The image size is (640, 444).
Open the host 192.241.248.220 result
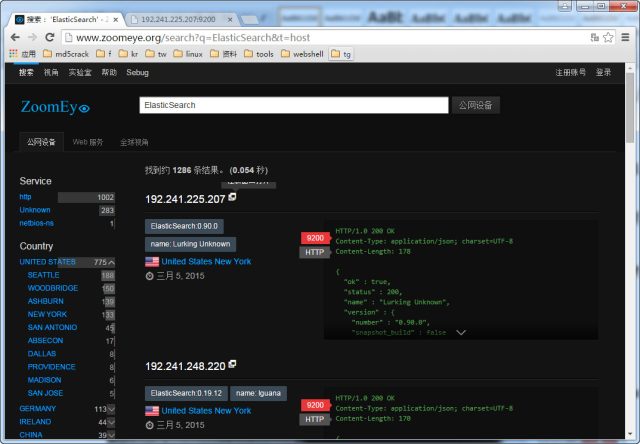[185, 366]
